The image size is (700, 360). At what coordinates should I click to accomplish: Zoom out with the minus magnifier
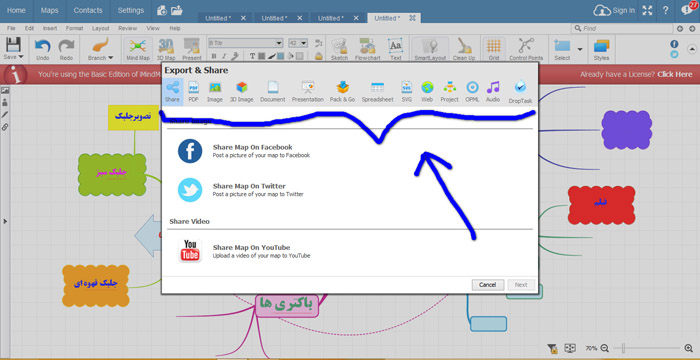point(604,348)
